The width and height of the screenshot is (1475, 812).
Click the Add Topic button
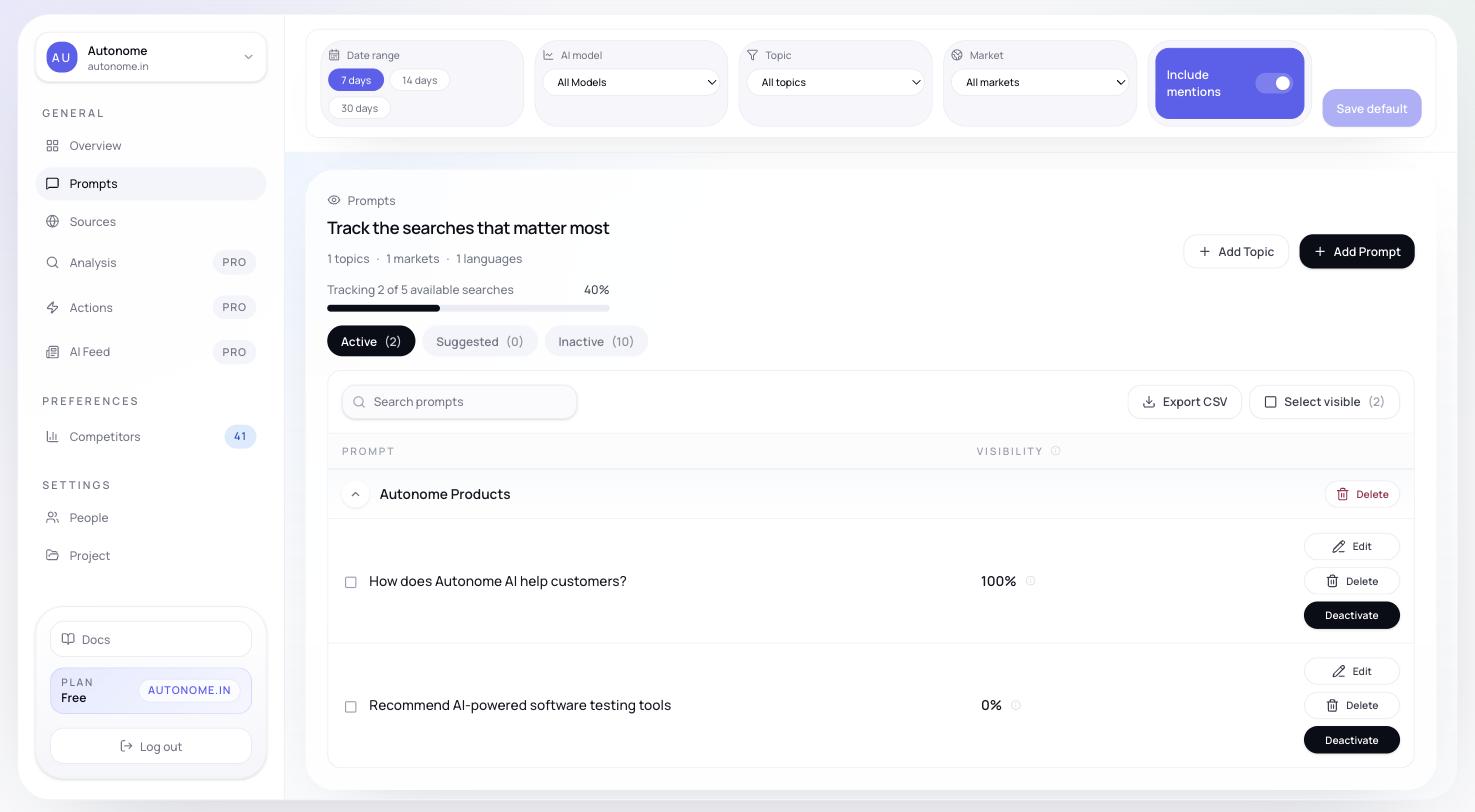pos(1236,252)
